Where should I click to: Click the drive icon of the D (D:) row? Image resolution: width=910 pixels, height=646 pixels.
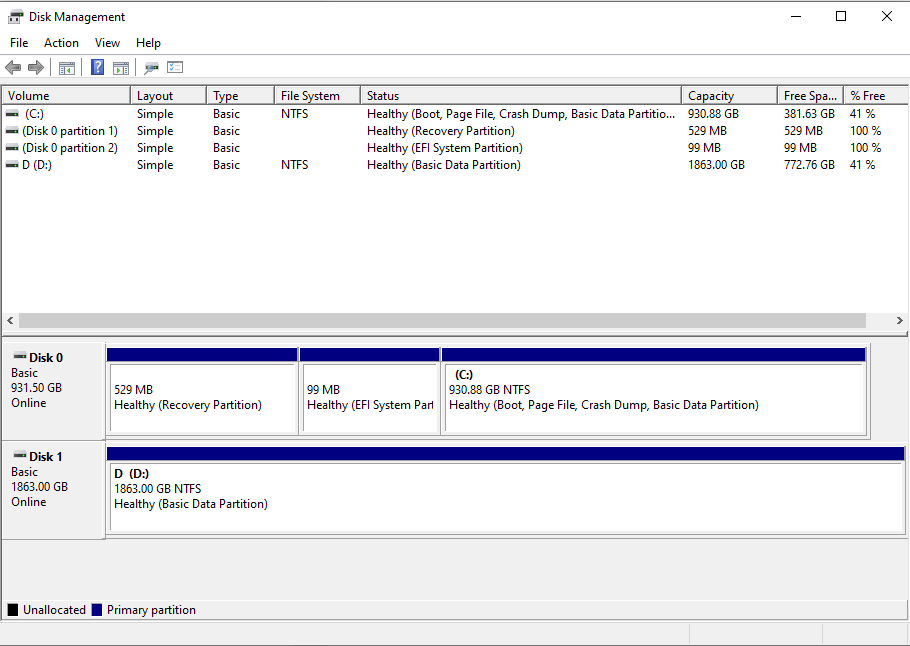click(x=12, y=165)
